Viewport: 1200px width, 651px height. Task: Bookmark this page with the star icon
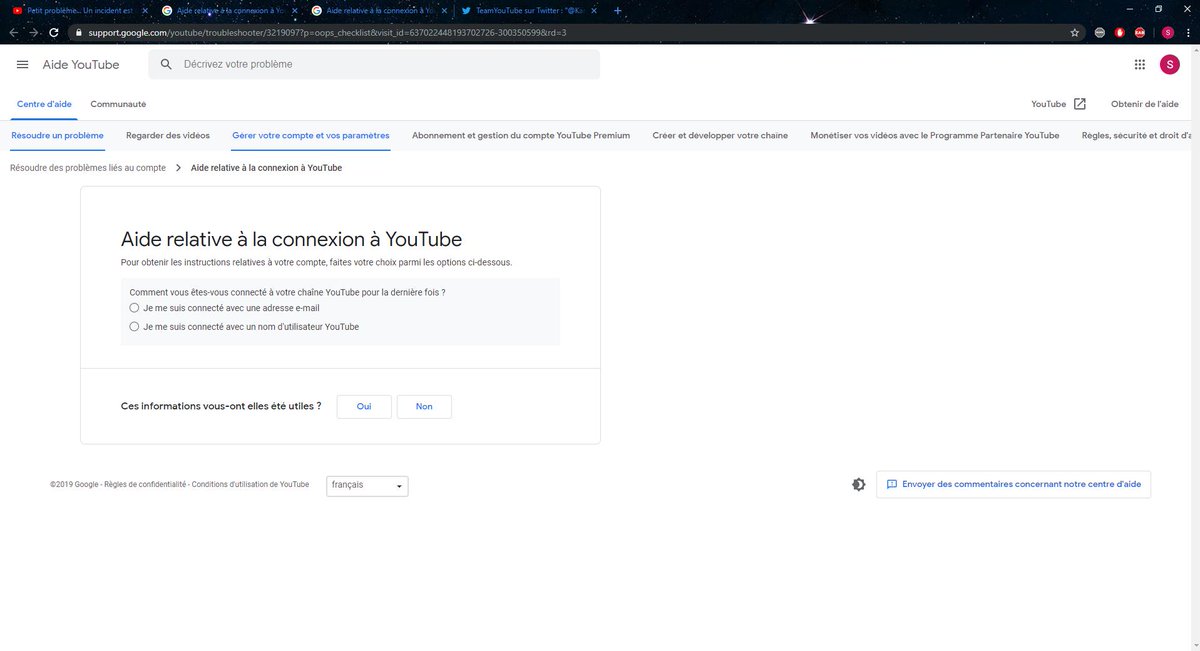click(1075, 32)
